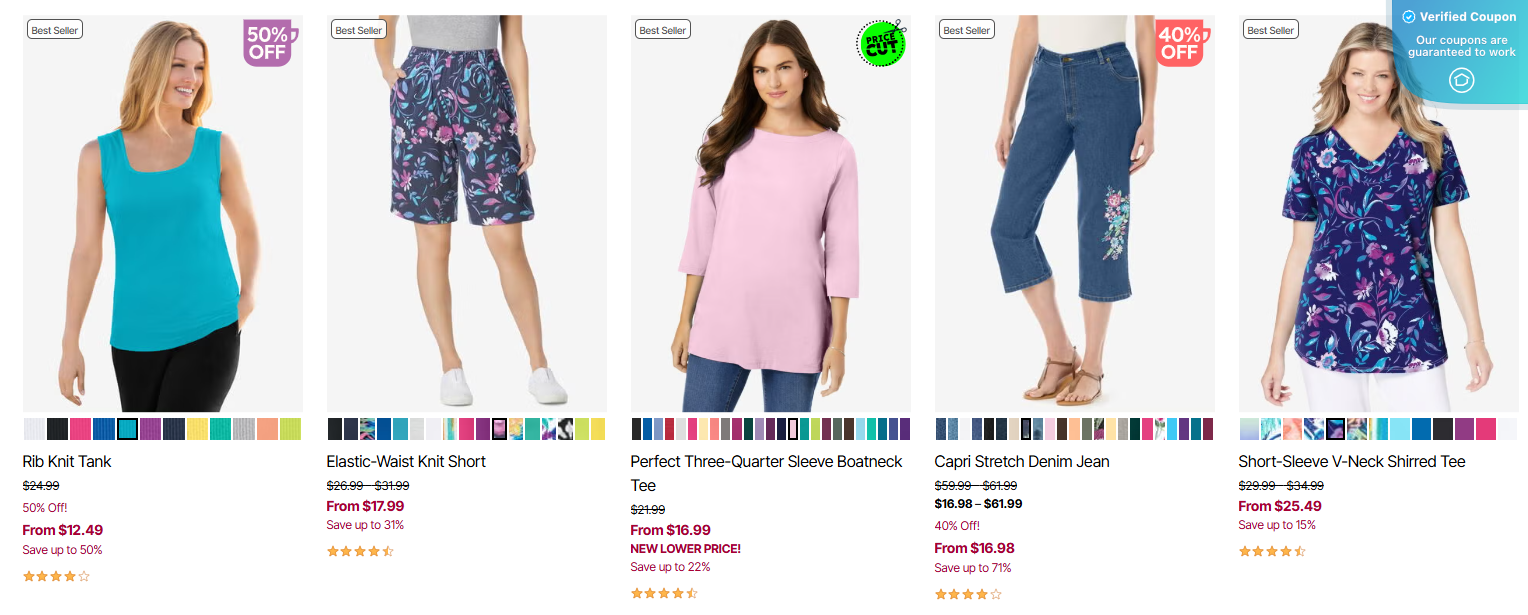The height and width of the screenshot is (615, 1528).
Task: Select the light pink swatch for the Boatneck Tee
Action: coord(793,430)
